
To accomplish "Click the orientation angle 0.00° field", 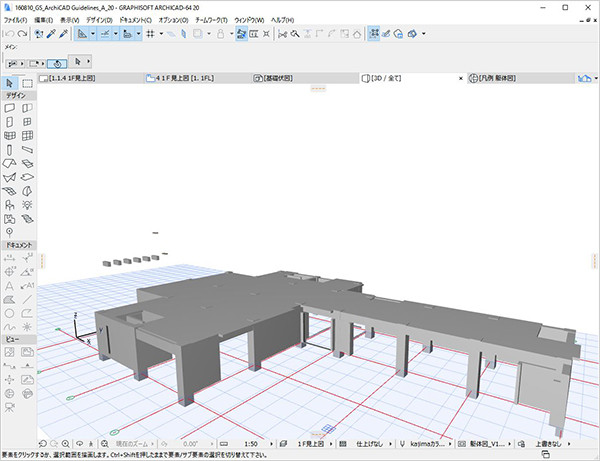I will (x=190, y=444).
